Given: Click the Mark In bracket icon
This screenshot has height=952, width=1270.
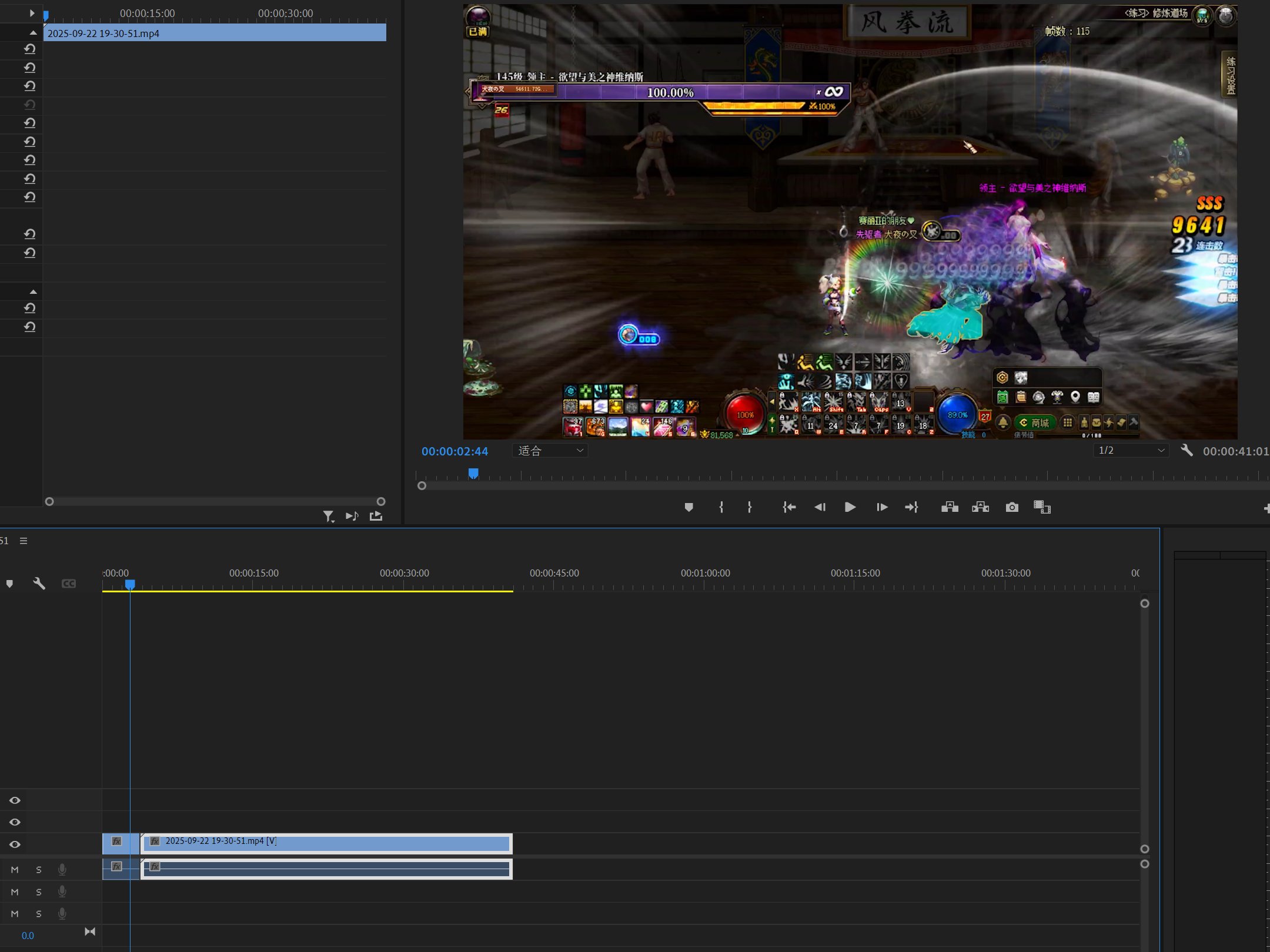Looking at the screenshot, I should (721, 507).
